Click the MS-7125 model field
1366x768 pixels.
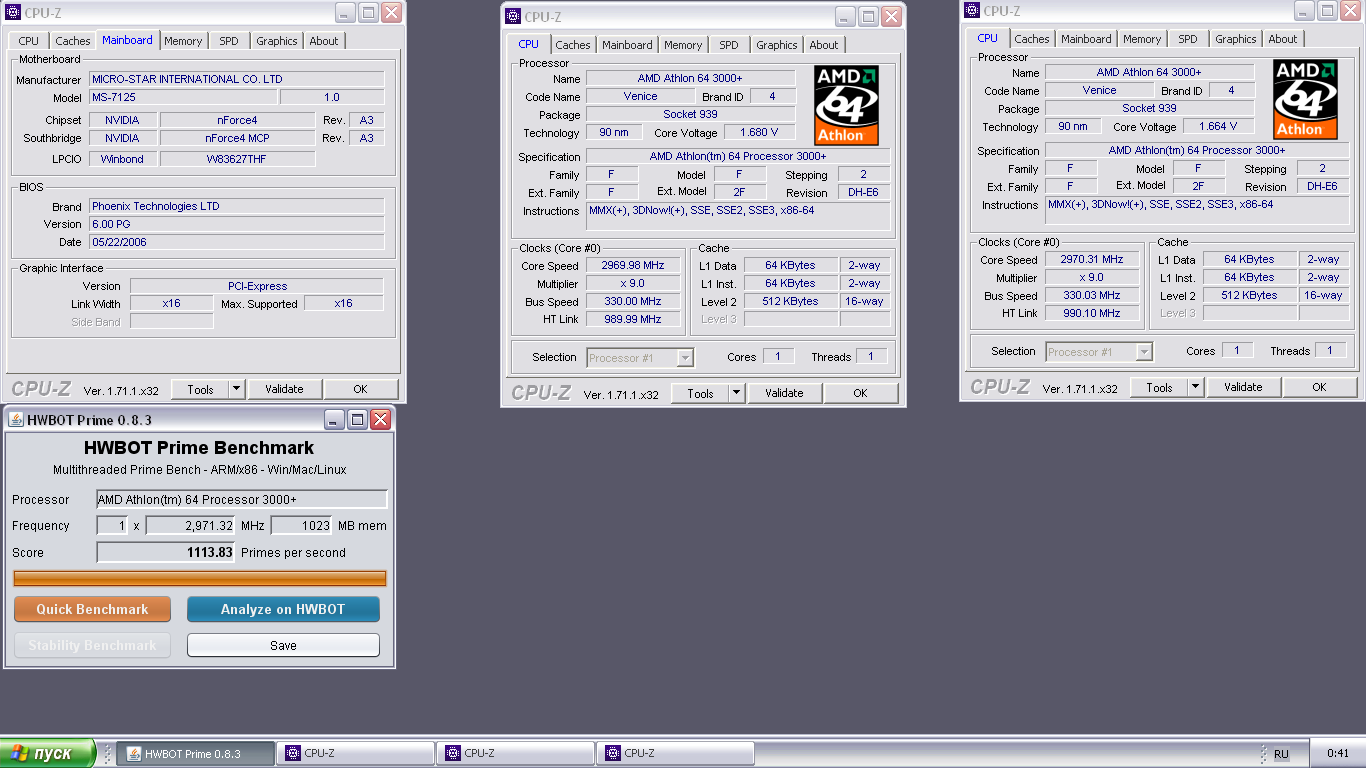click(182, 97)
